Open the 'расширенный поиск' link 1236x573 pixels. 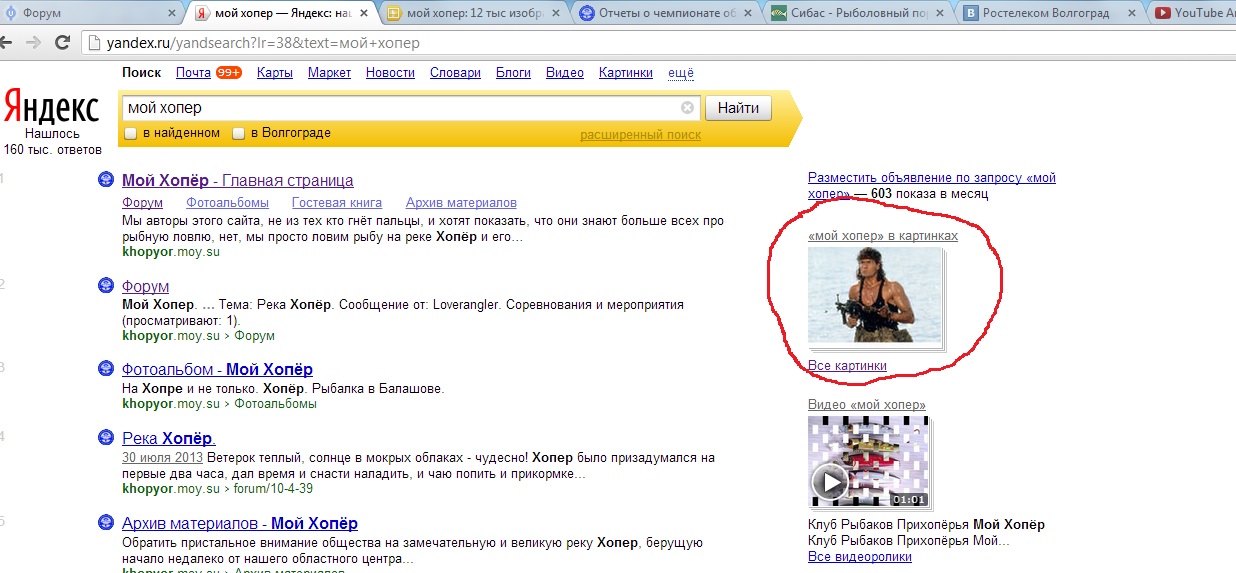tap(640, 135)
